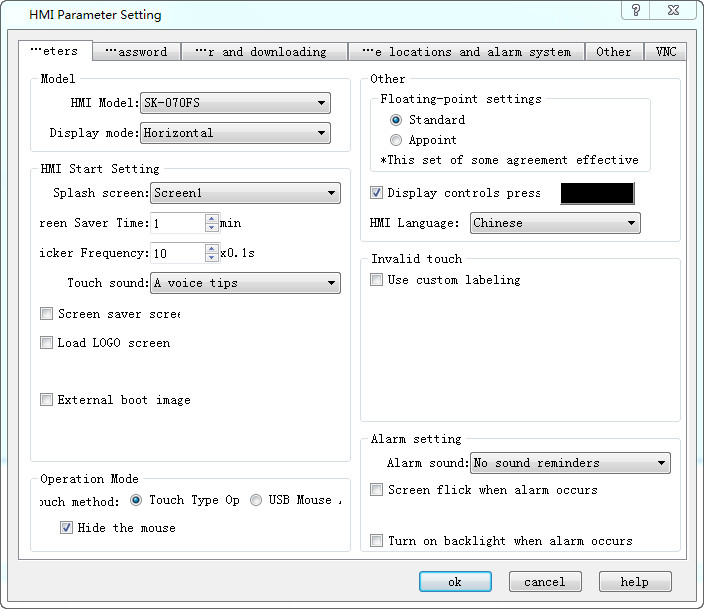Open the black press color swatch
Image resolution: width=704 pixels, height=609 pixels.
(597, 193)
